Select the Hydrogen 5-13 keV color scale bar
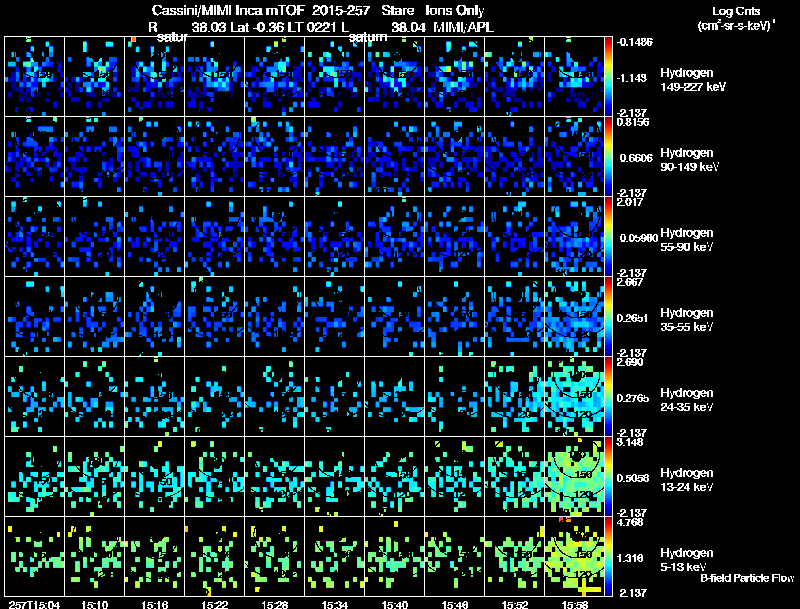800x609 pixels. (611, 556)
